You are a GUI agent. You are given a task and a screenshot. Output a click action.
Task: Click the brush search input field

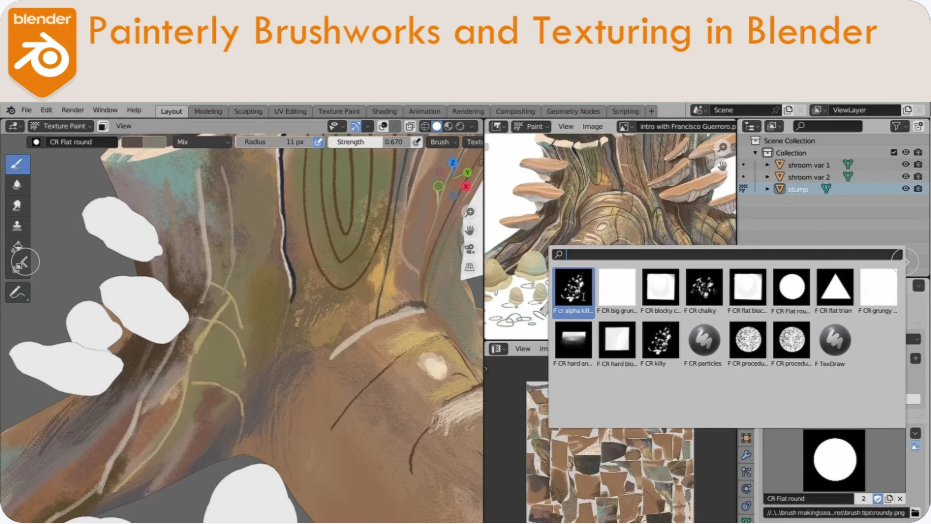coord(730,255)
